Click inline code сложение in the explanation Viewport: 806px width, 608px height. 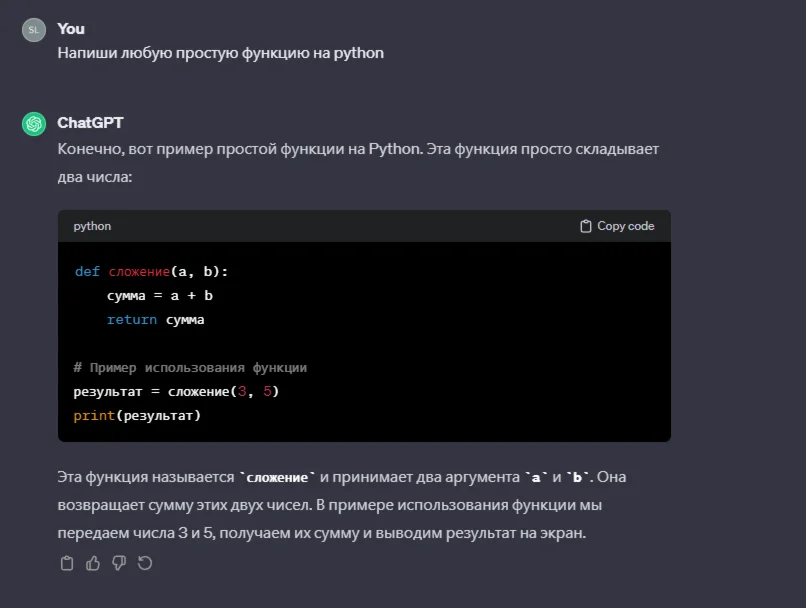[278, 477]
